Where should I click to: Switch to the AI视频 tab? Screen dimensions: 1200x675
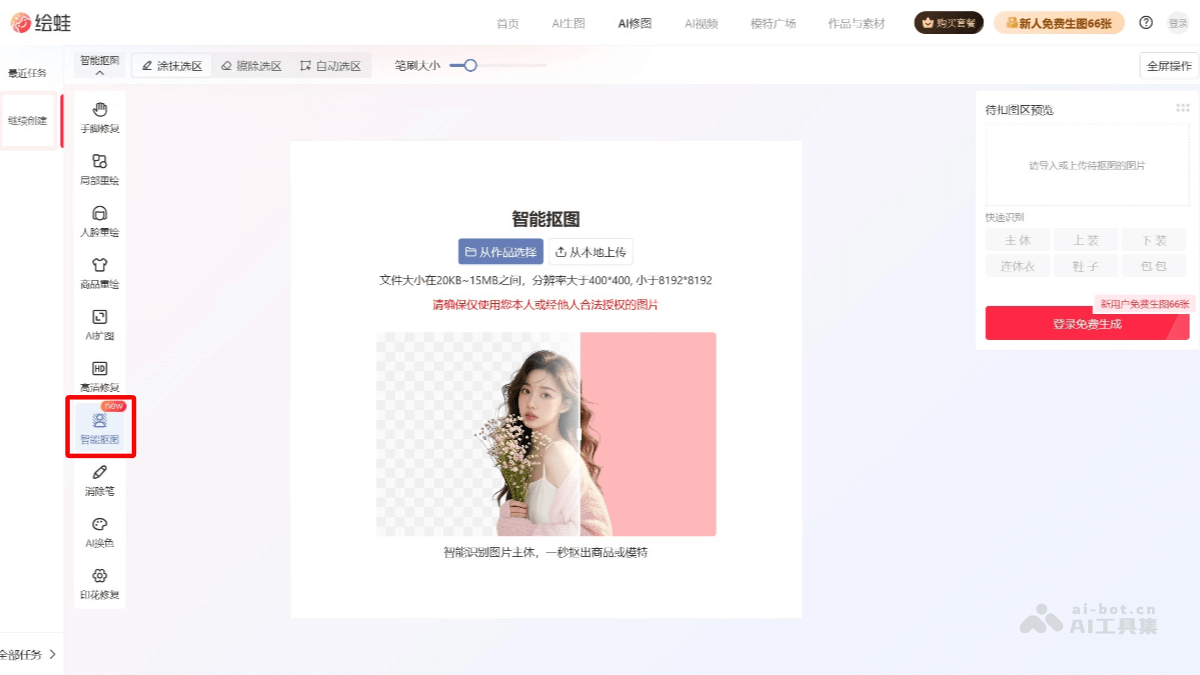(700, 22)
